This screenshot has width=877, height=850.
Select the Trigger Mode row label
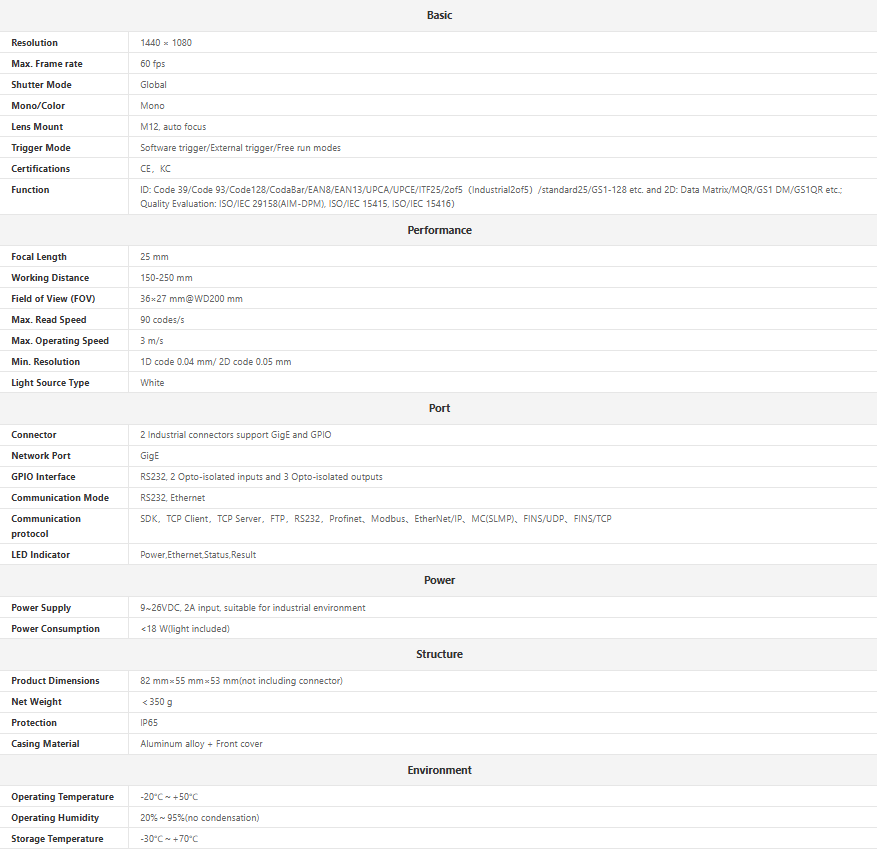tap(41, 148)
